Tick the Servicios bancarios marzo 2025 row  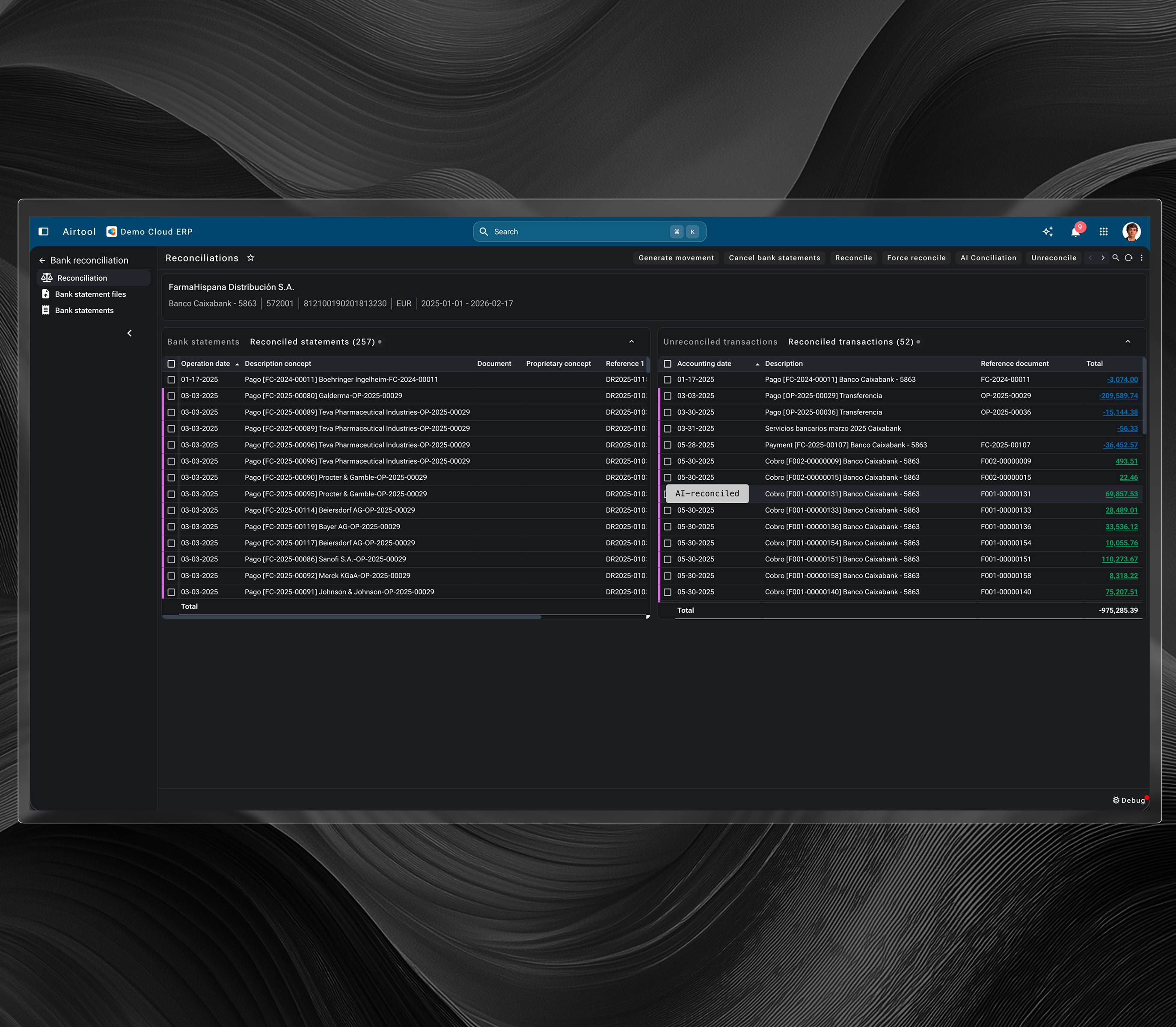point(668,429)
